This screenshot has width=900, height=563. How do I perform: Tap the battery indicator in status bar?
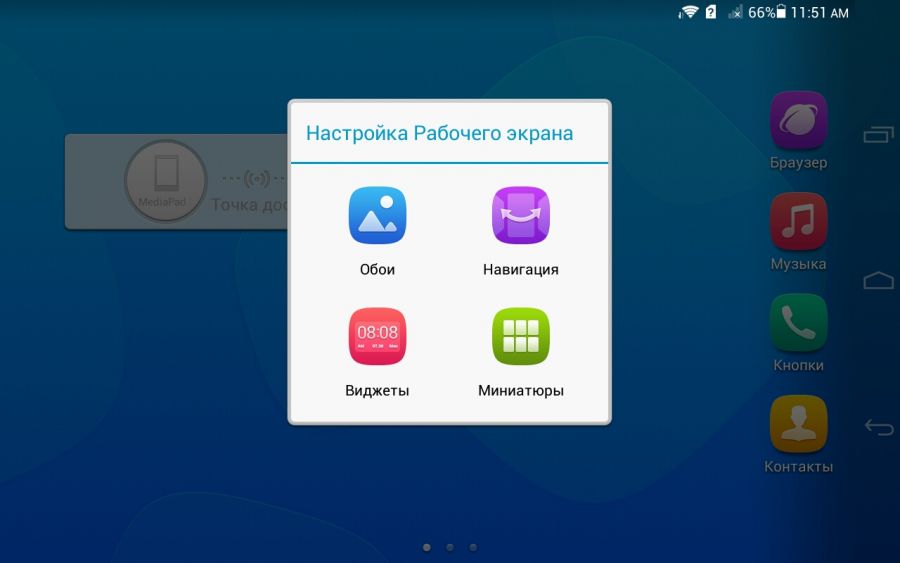tap(781, 12)
